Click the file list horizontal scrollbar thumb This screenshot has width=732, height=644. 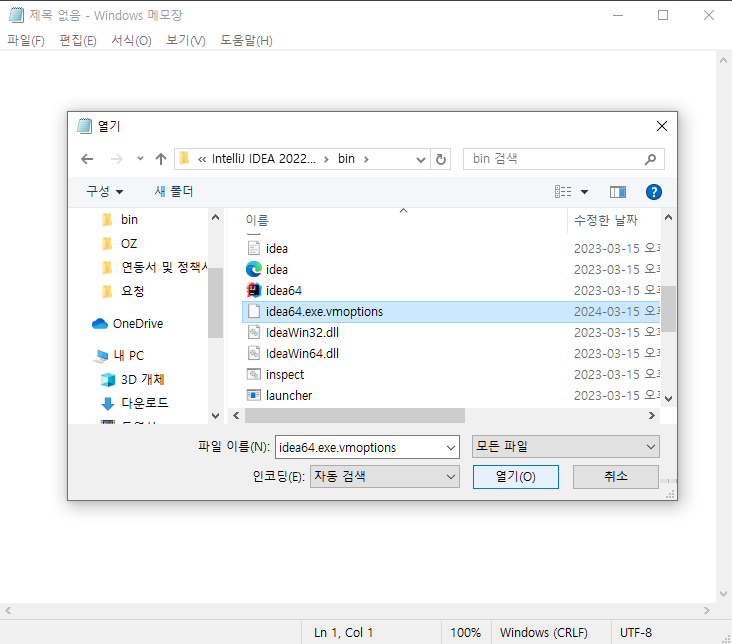[355, 416]
